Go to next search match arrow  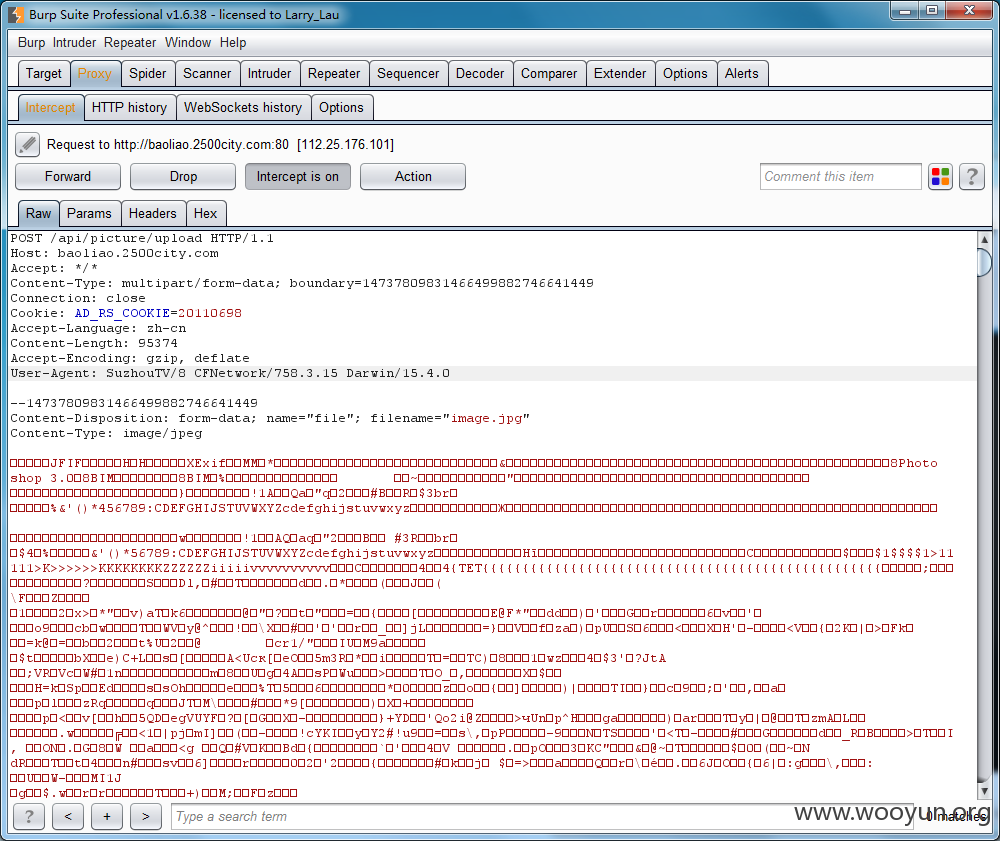[145, 816]
